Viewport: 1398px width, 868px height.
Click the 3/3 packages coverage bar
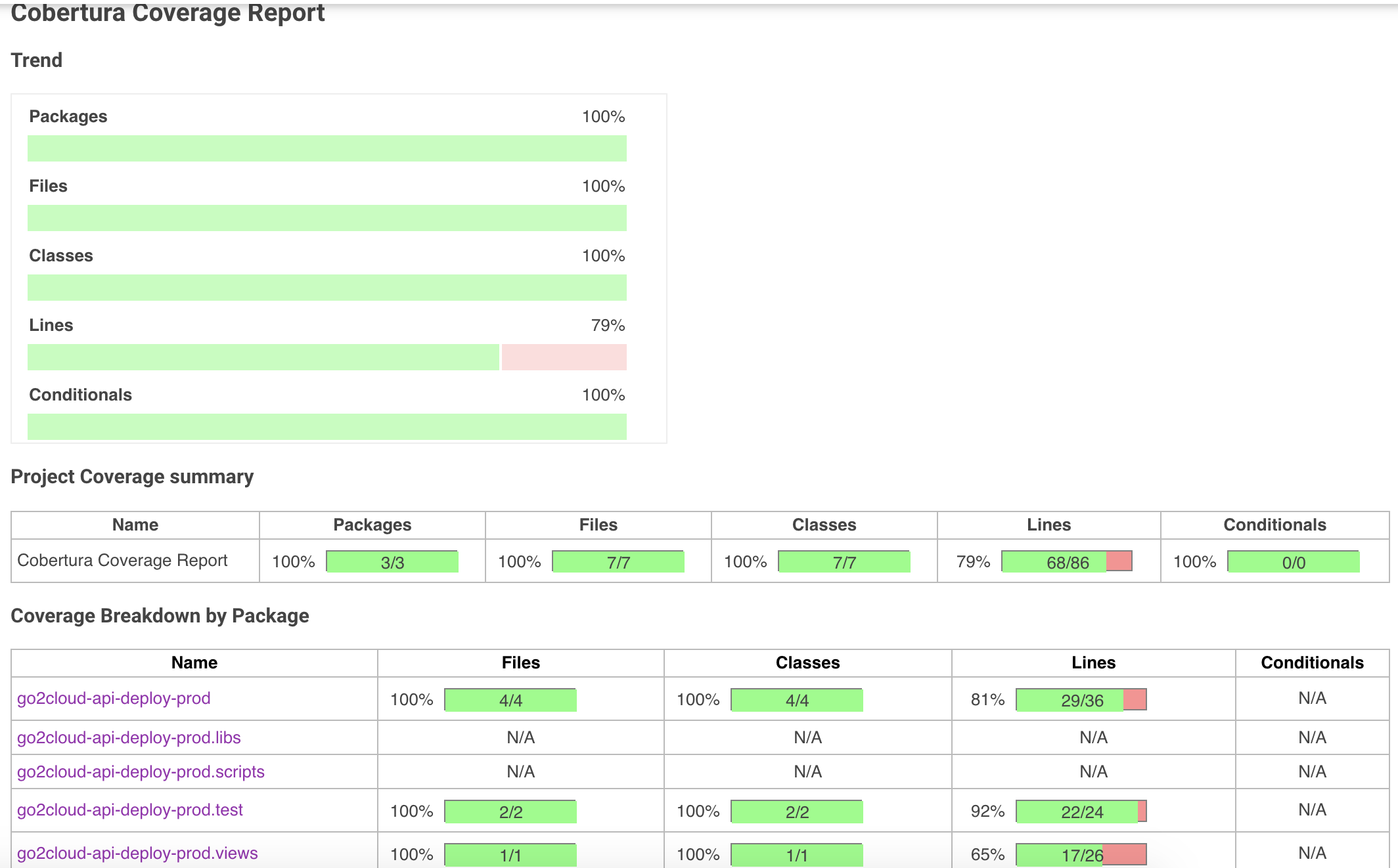pyautogui.click(x=392, y=562)
